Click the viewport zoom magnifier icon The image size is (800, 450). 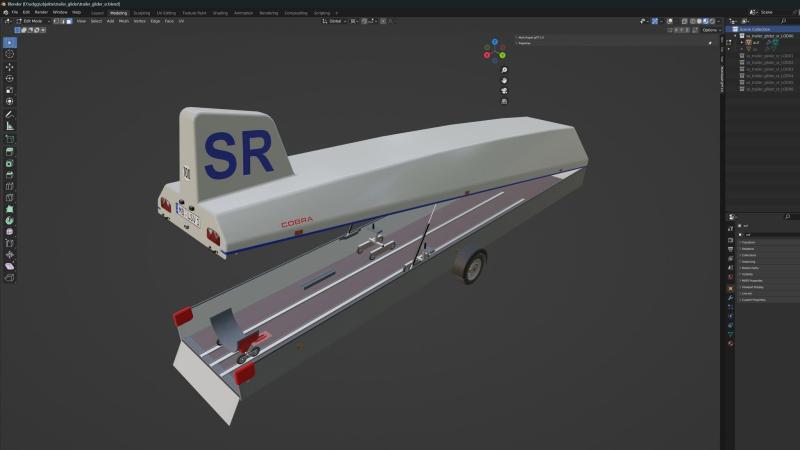tap(504, 70)
